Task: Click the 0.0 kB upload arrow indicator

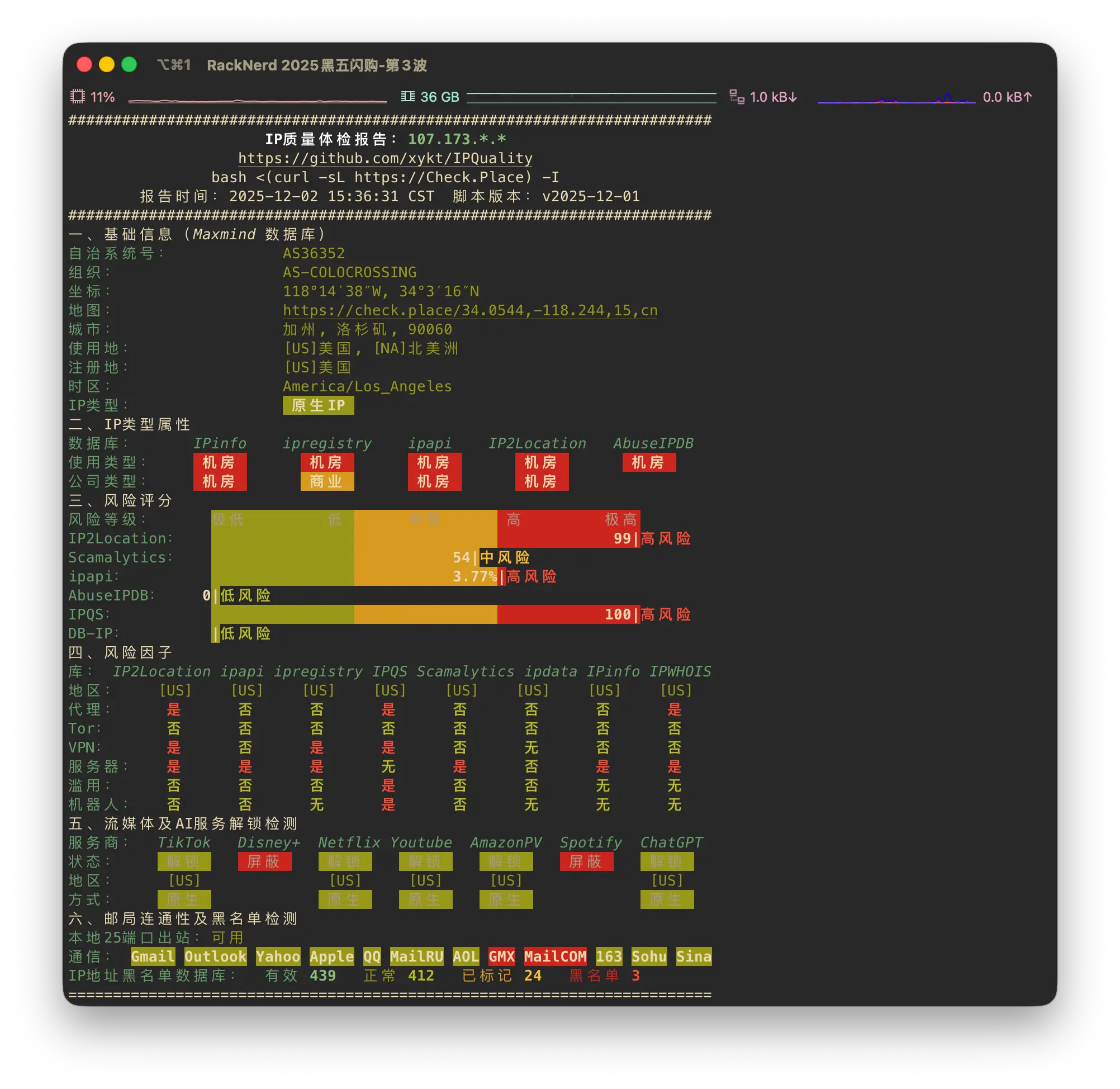Action: (1007, 97)
